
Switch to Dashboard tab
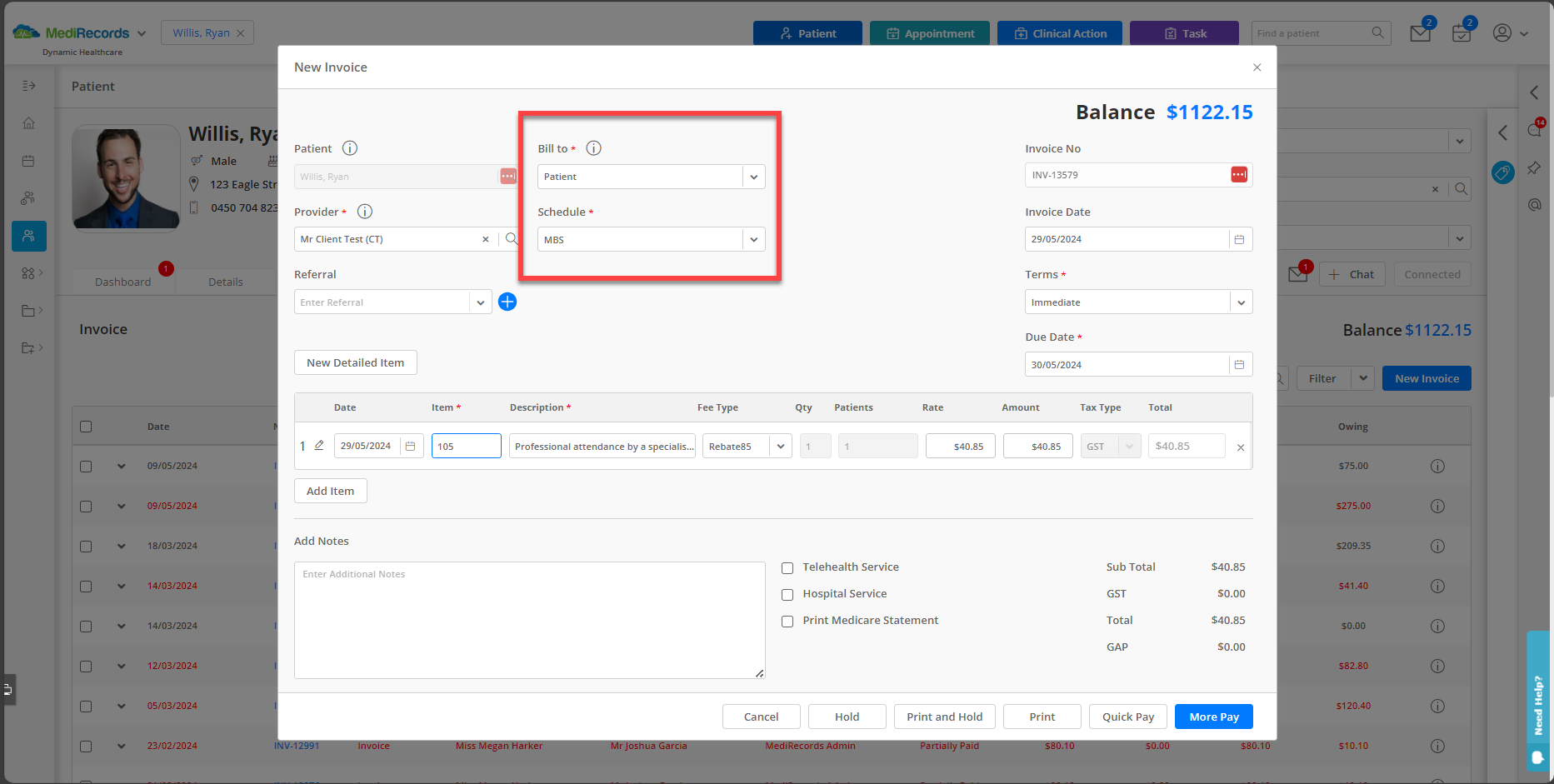pos(123,282)
